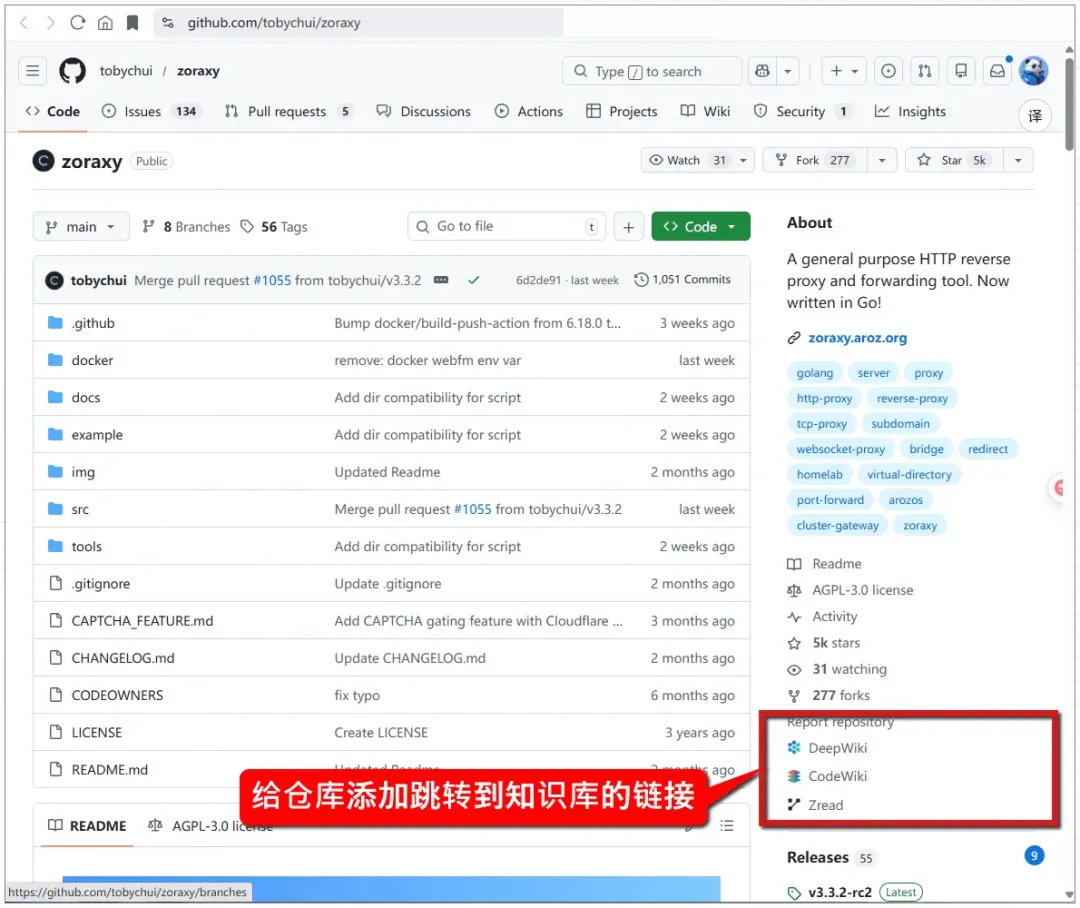Open the Actions tab
Image resolution: width=1080 pixels, height=908 pixels.
pyautogui.click(x=529, y=112)
